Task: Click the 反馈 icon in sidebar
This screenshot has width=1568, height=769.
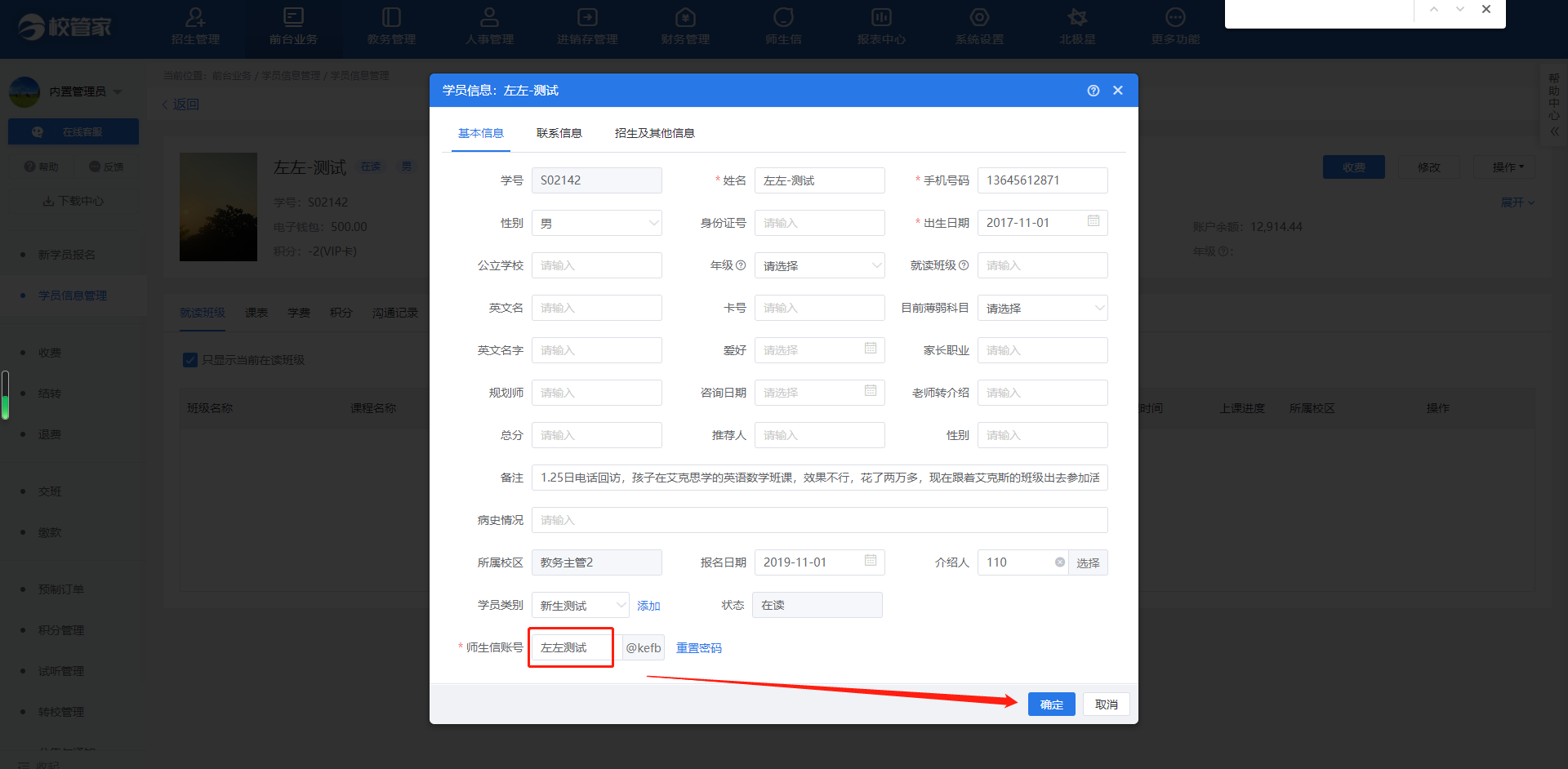Action: coord(95,167)
